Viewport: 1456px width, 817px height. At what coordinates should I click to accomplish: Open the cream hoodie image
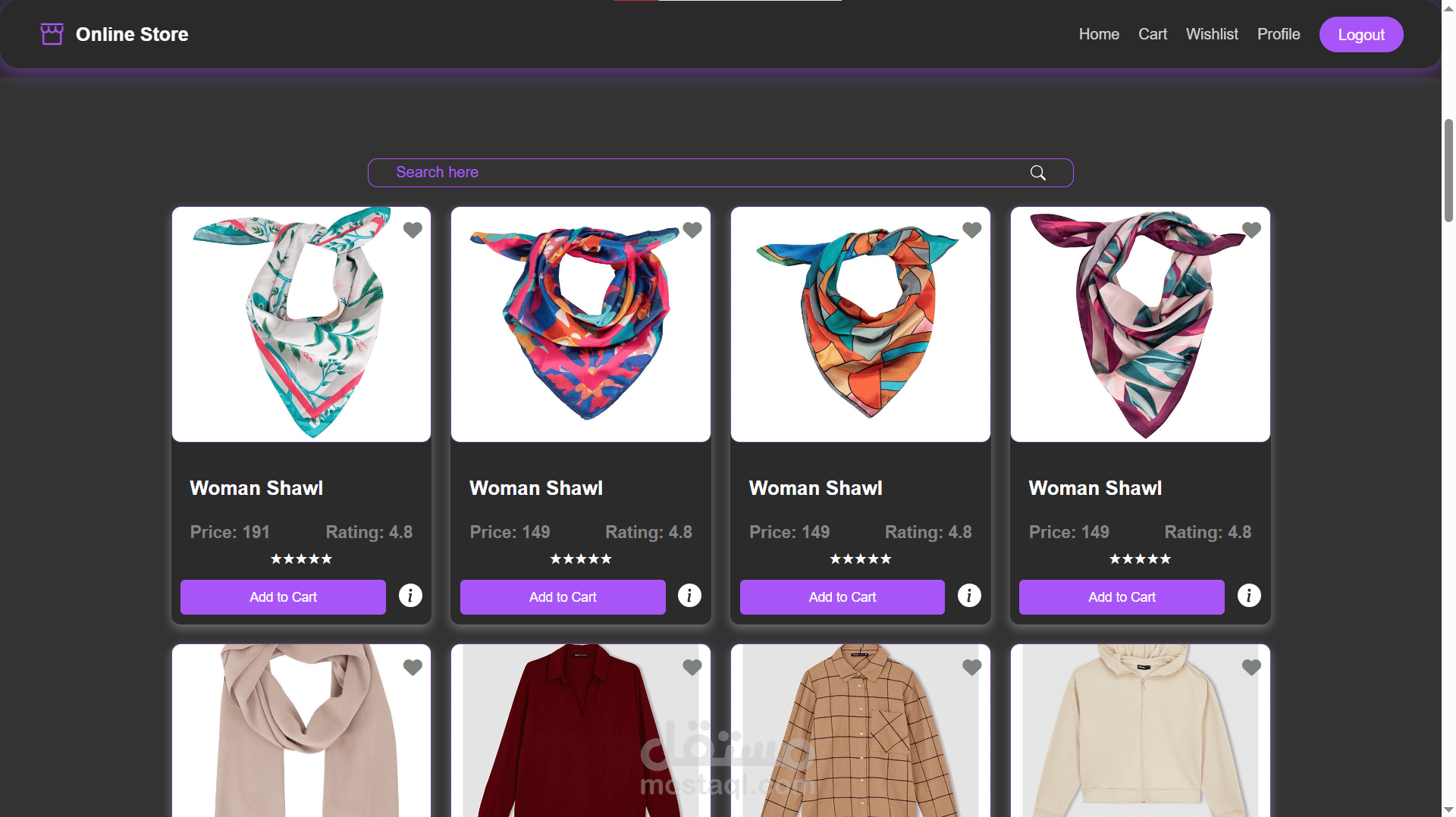[1141, 731]
